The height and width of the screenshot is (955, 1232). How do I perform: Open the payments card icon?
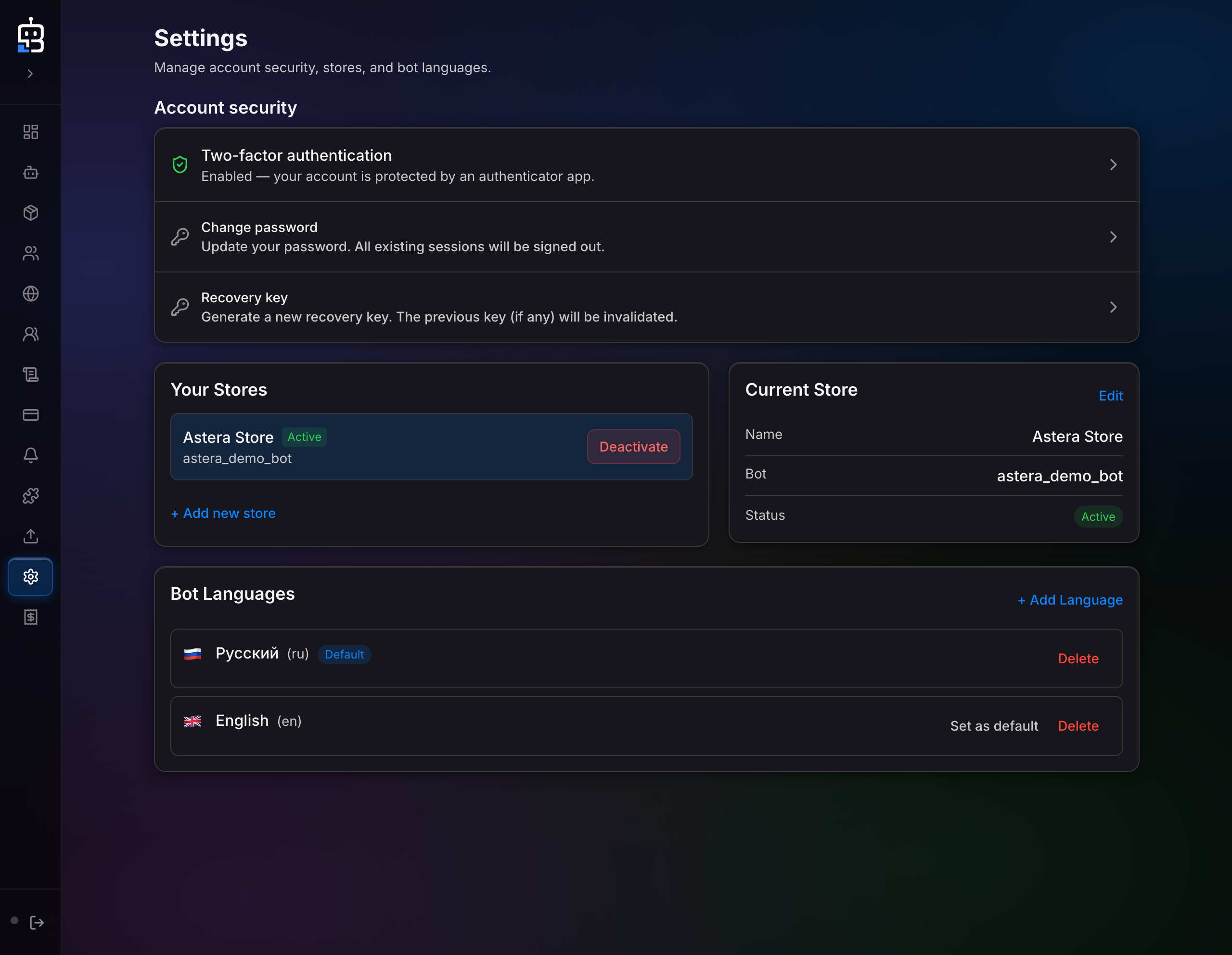pos(30,414)
